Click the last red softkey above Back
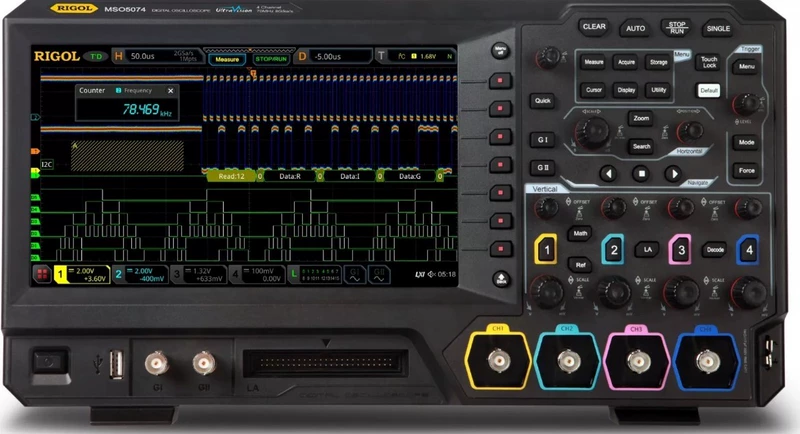800x434 pixels. [x=501, y=249]
